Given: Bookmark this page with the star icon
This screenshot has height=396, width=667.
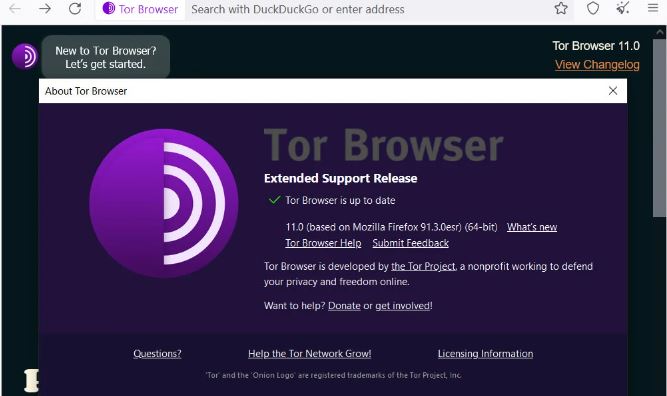Looking at the screenshot, I should (x=561, y=9).
